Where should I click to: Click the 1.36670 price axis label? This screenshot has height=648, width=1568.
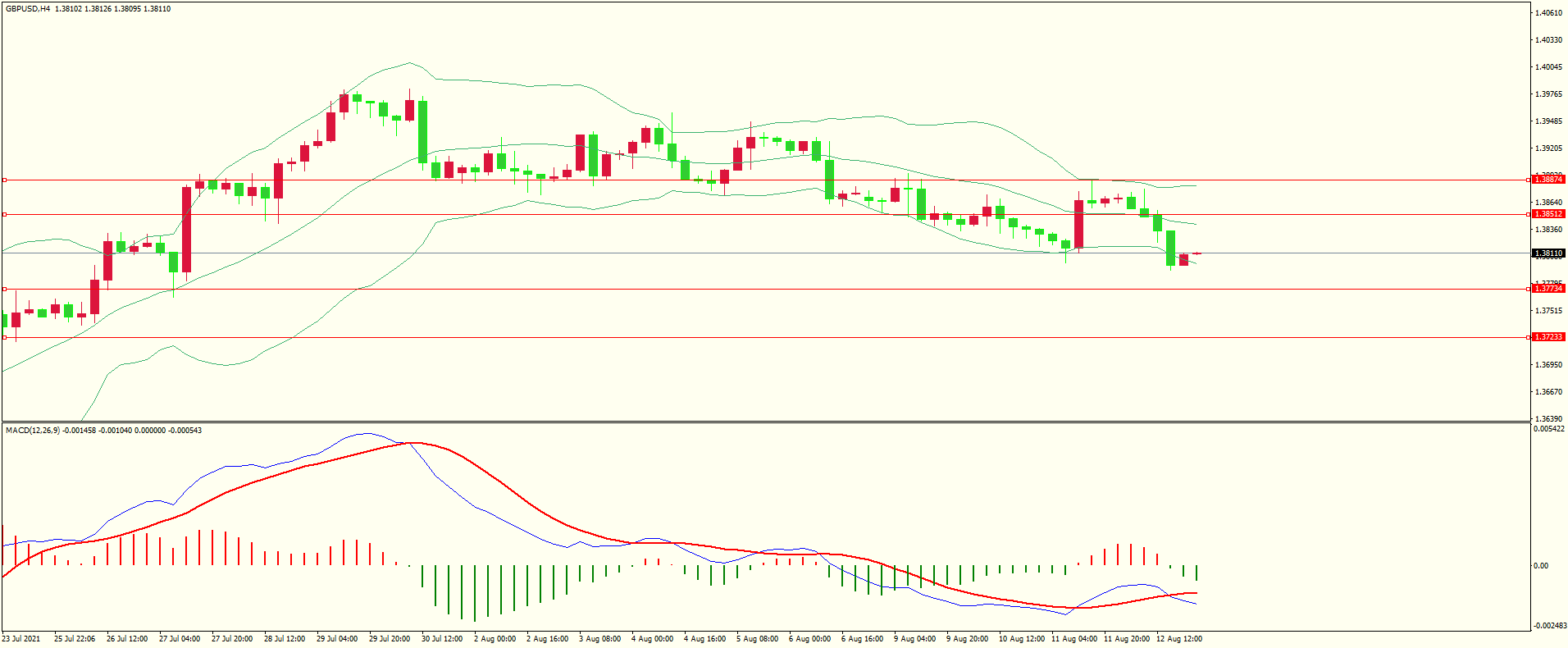[1548, 392]
